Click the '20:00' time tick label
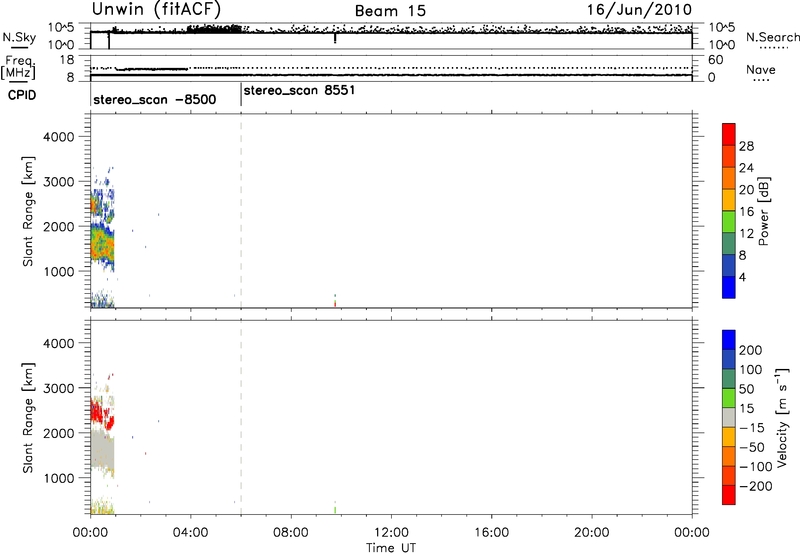The width and height of the screenshot is (800, 554). pyautogui.click(x=591, y=533)
